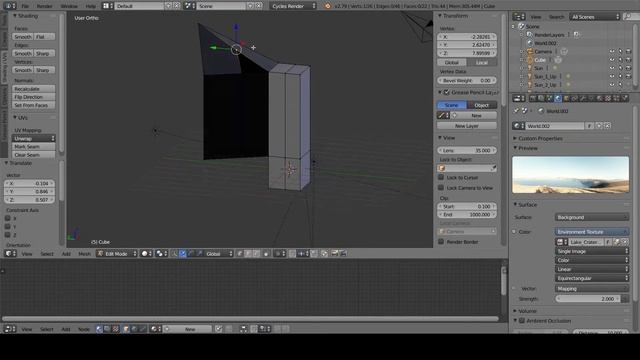Toggle selectability arrow for Sun_1_Up
Viewport: 640px width, 360px height.
click(620, 76)
